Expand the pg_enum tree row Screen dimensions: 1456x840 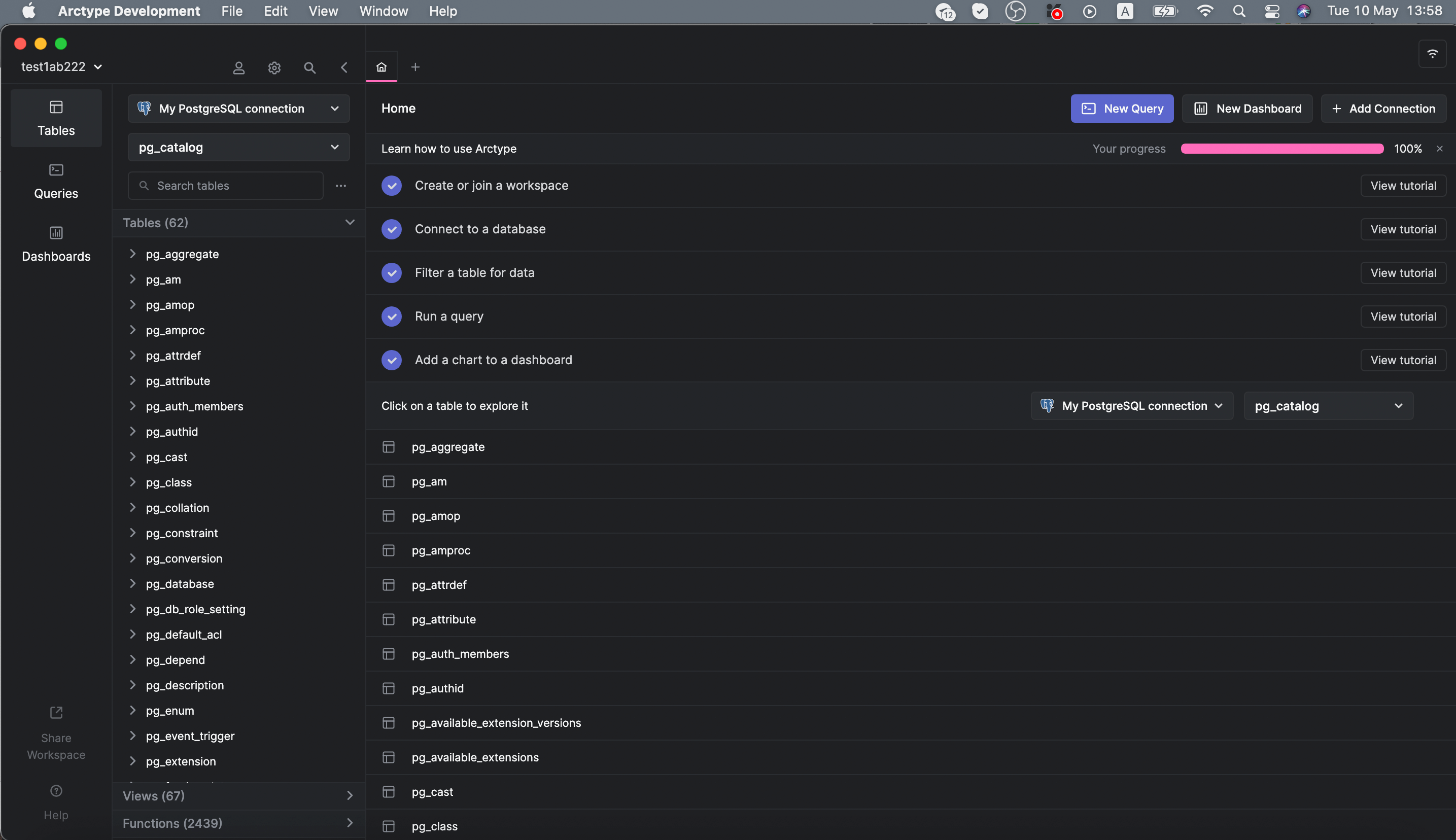tap(133, 710)
